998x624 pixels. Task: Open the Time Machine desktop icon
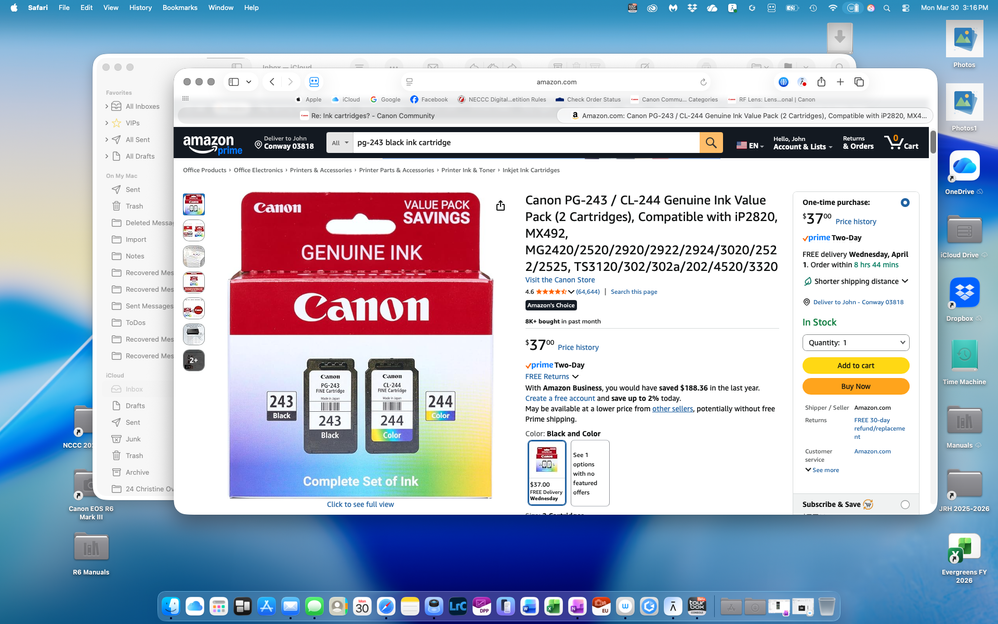[964, 357]
